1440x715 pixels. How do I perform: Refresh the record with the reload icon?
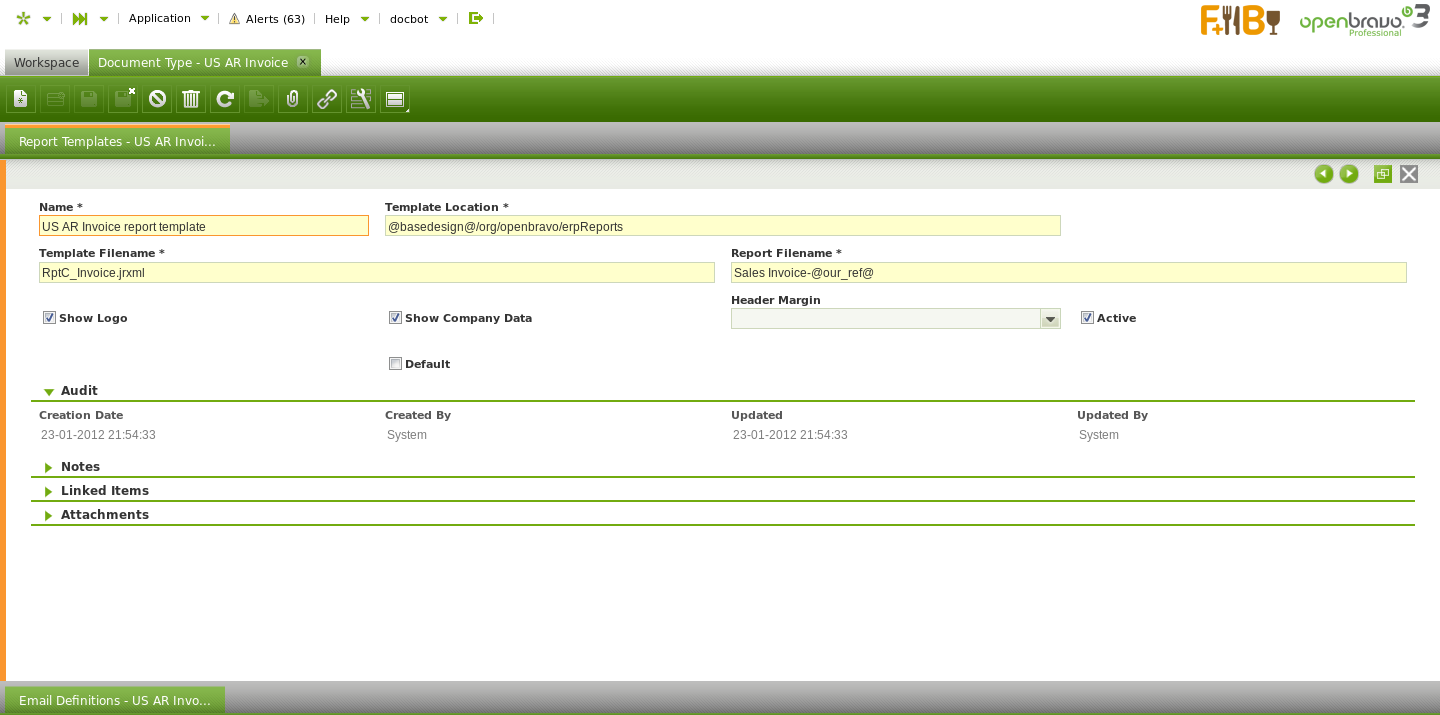(x=225, y=99)
